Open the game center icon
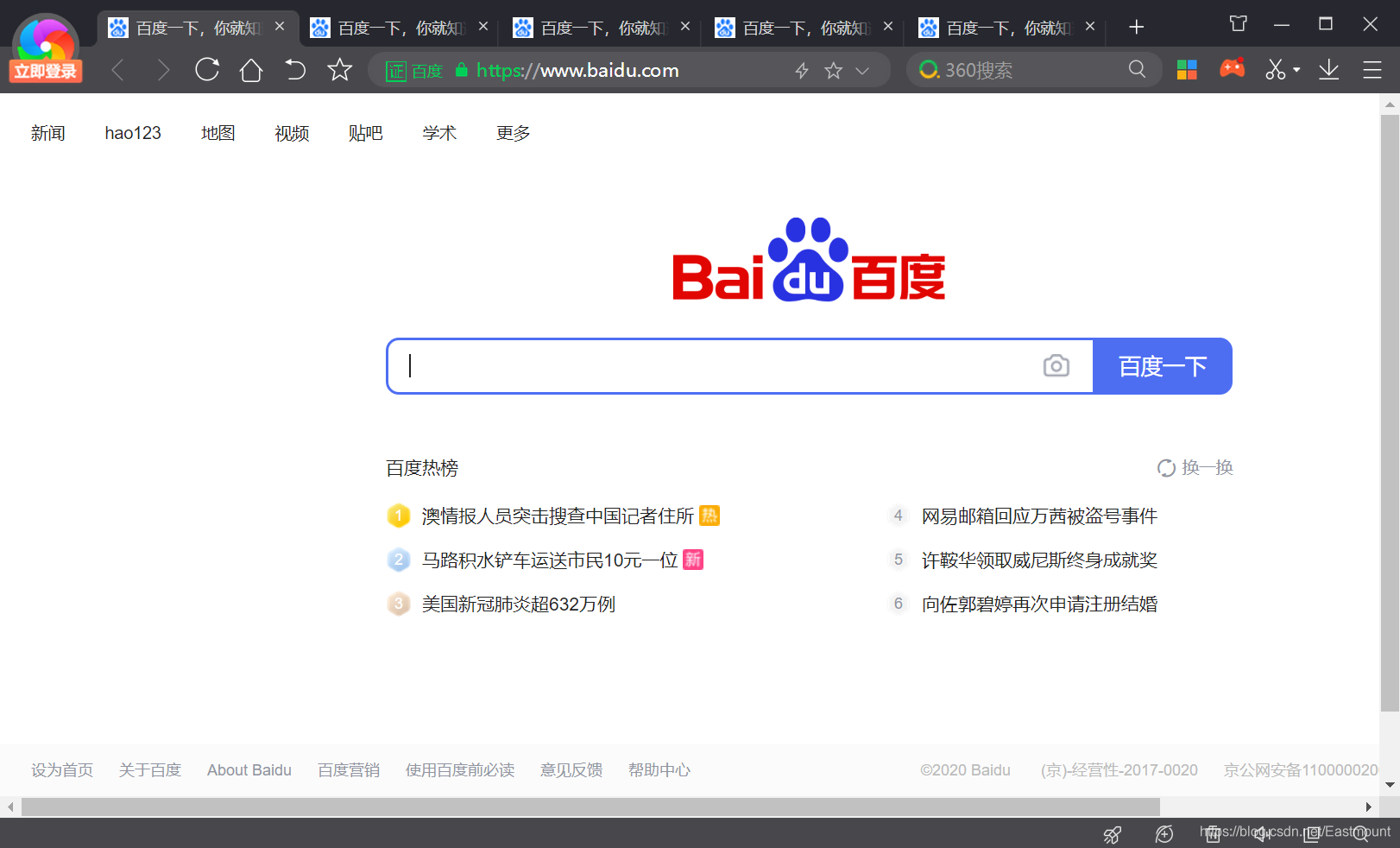Image resolution: width=1400 pixels, height=848 pixels. (x=1233, y=68)
